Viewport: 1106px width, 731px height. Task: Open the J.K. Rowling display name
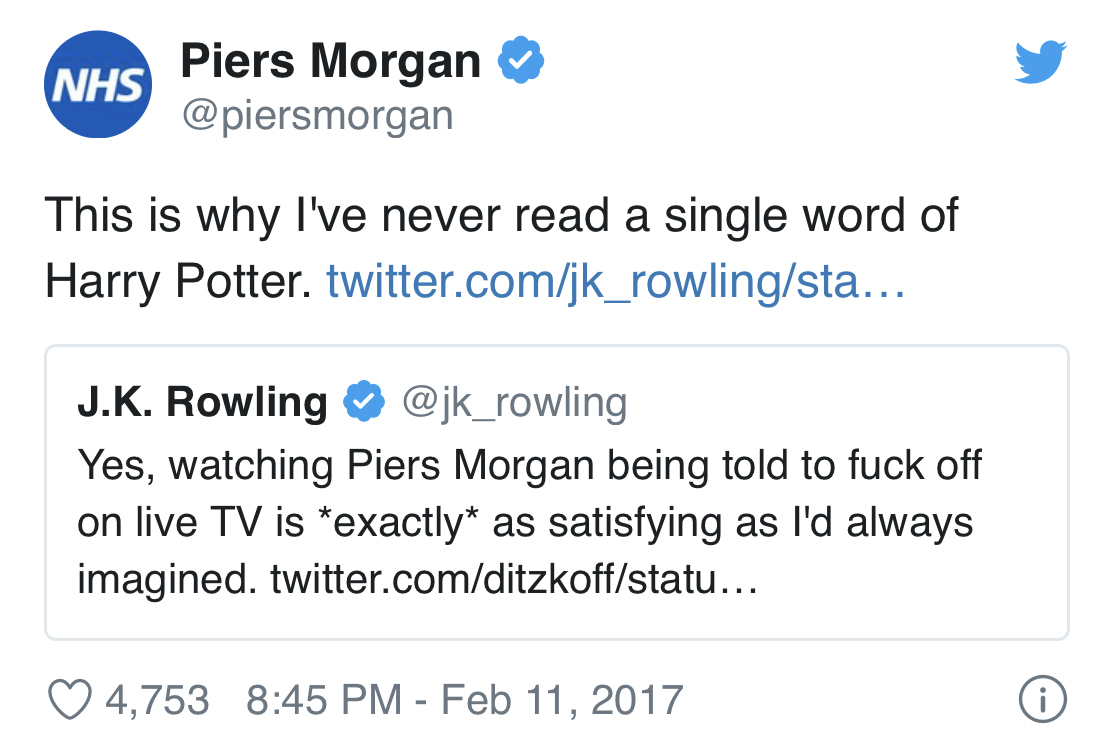coord(202,402)
